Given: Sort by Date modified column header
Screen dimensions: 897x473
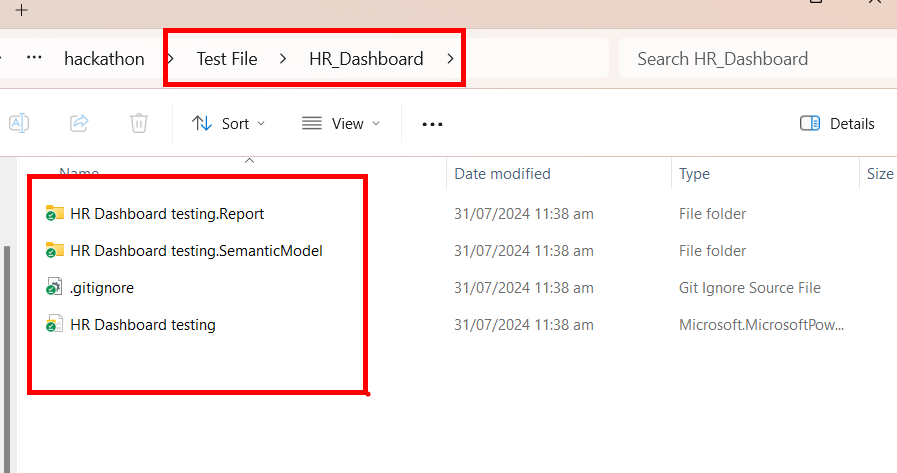Looking at the screenshot, I should tap(502, 174).
